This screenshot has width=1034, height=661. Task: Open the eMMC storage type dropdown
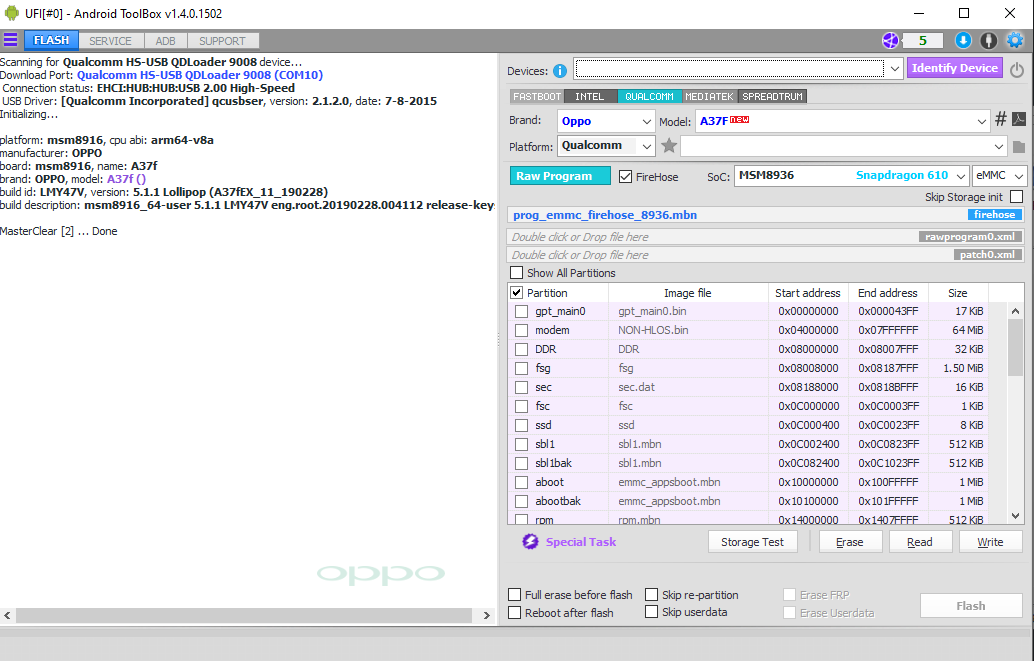pos(1000,175)
